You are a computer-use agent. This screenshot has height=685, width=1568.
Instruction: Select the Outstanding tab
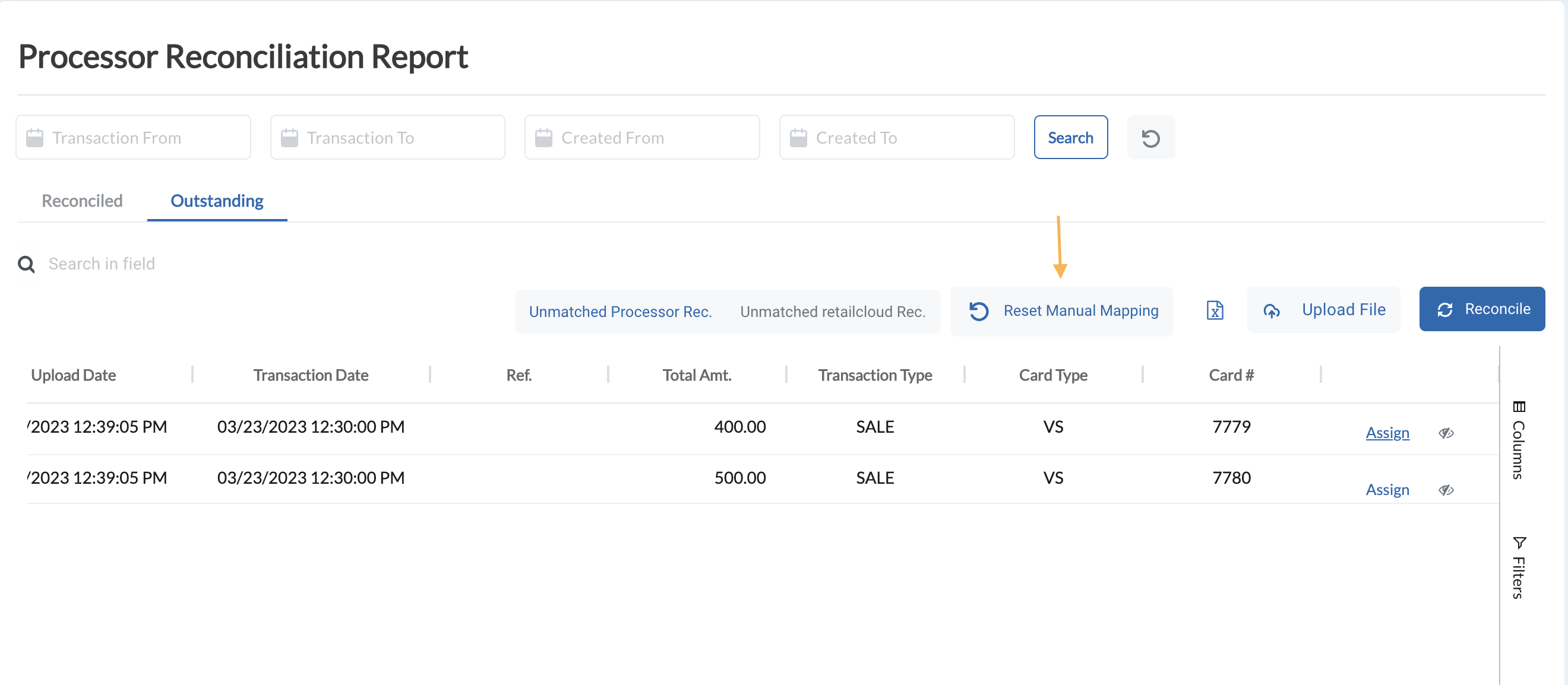(x=217, y=201)
